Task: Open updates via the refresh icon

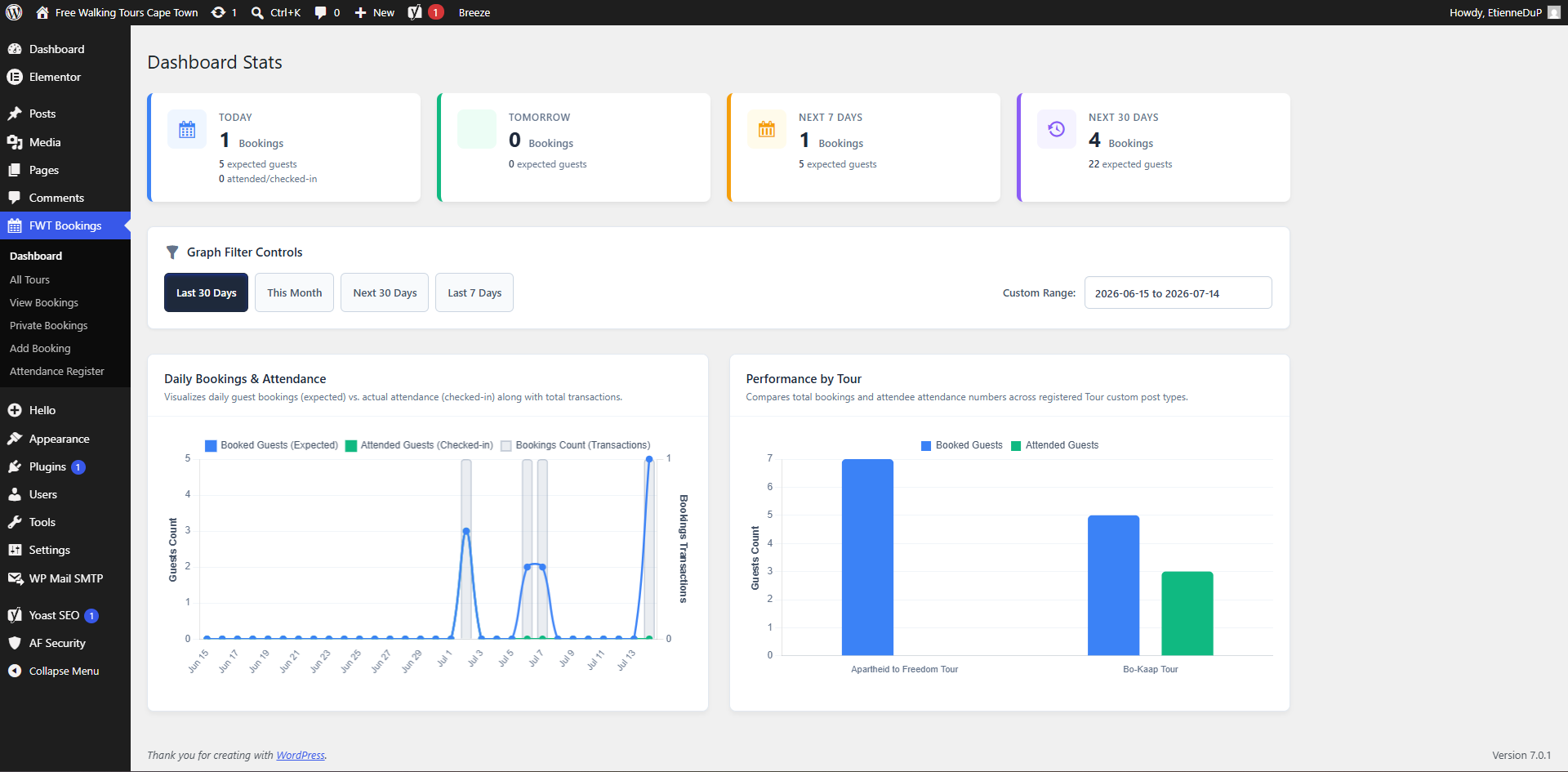Action: coord(218,12)
